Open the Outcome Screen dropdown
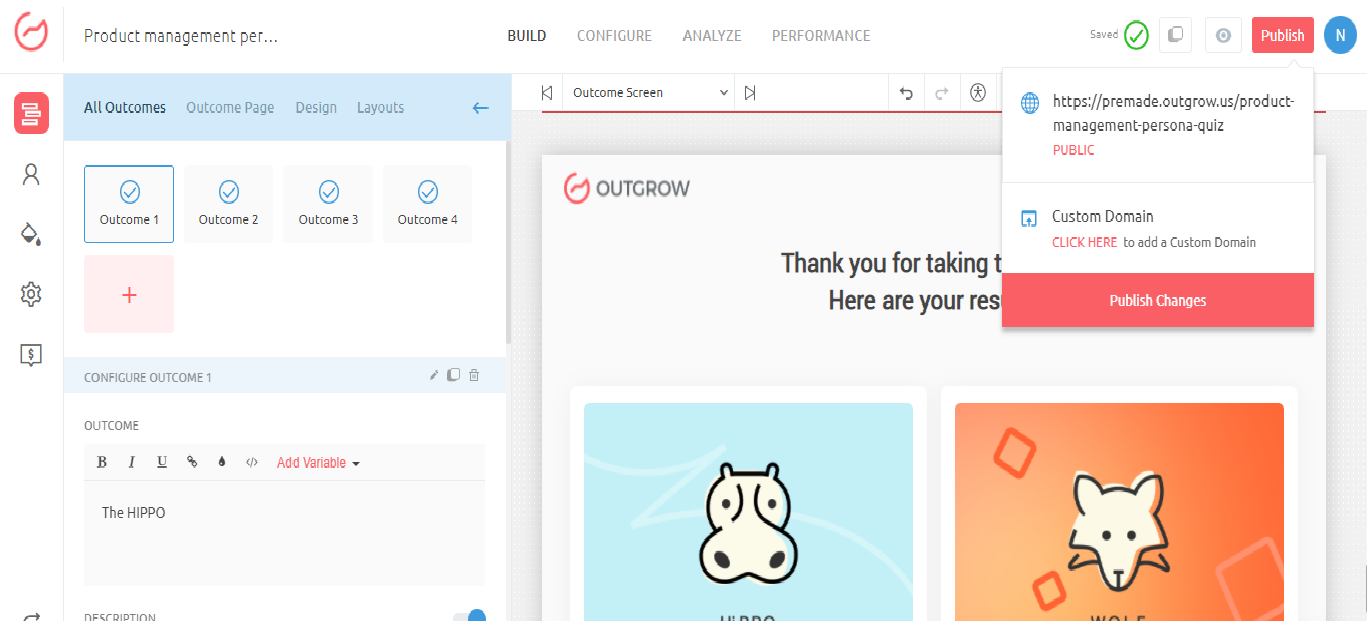Screen dimensions: 1367x621 [649, 92]
